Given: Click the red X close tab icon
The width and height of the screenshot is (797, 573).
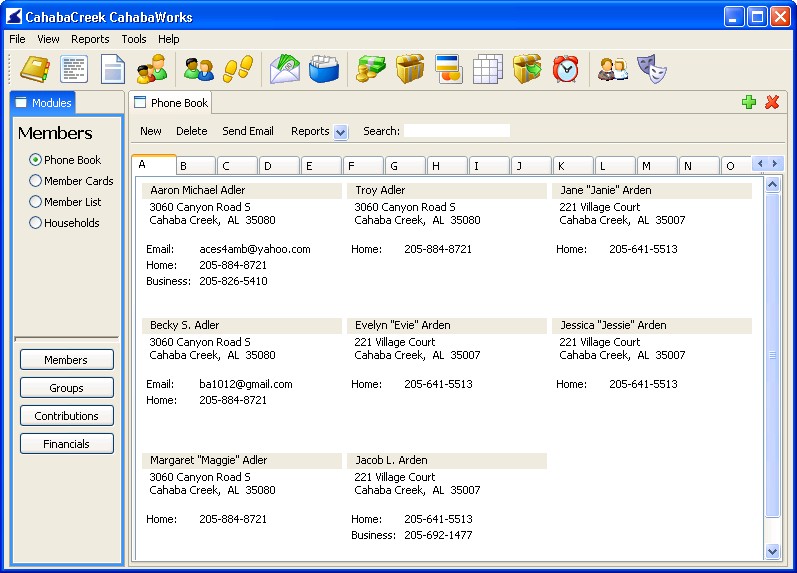Looking at the screenshot, I should tap(772, 102).
